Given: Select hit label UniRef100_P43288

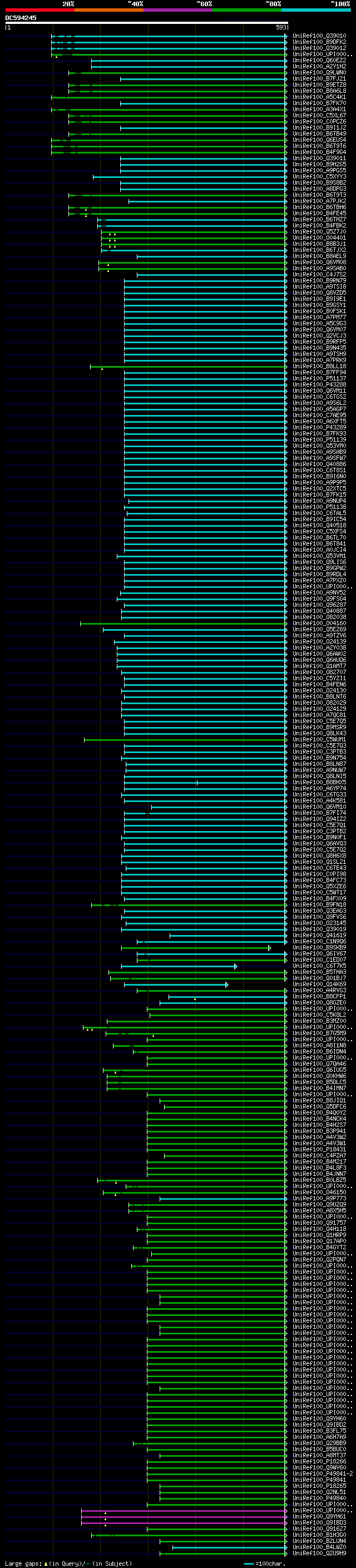Looking at the screenshot, I should 319,385.
